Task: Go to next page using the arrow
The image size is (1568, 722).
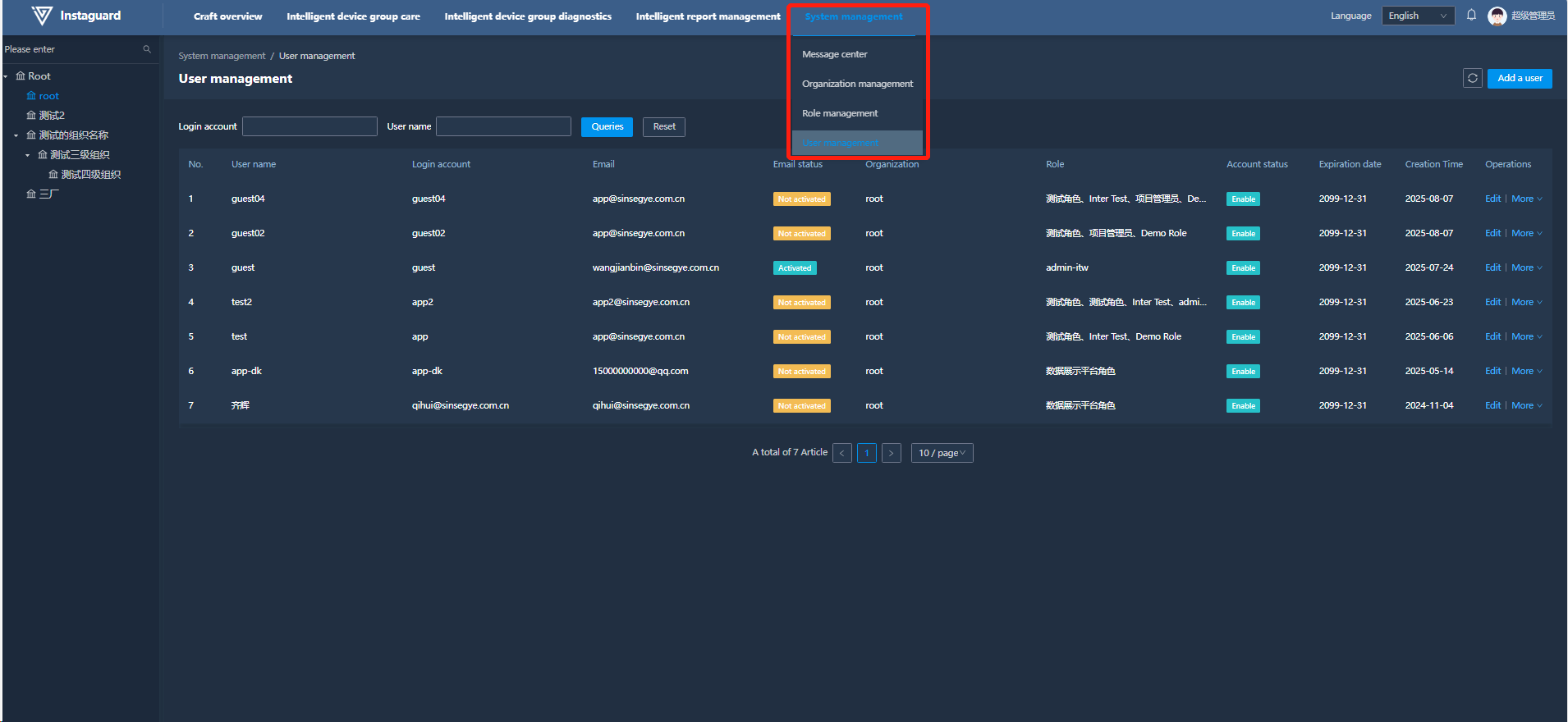Action: (891, 453)
